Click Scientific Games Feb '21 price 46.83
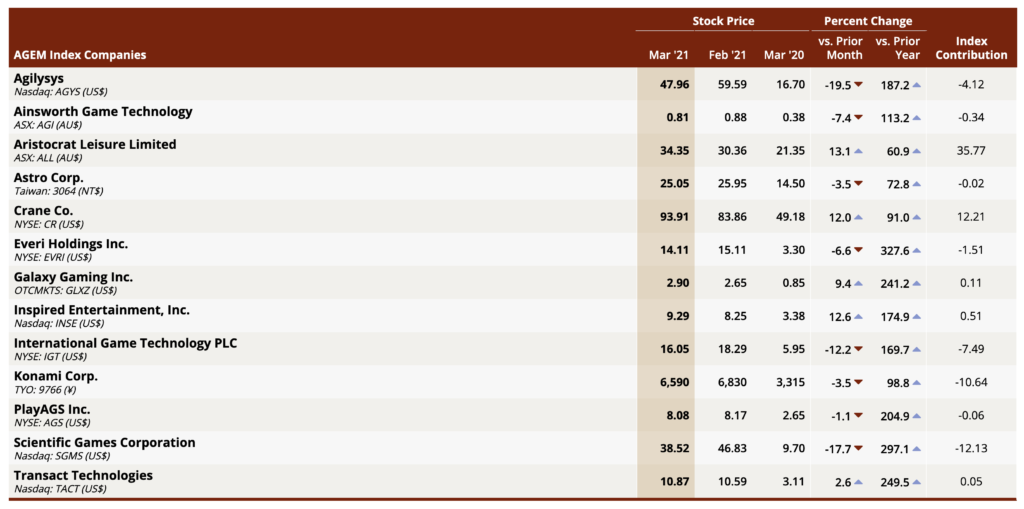 click(732, 449)
